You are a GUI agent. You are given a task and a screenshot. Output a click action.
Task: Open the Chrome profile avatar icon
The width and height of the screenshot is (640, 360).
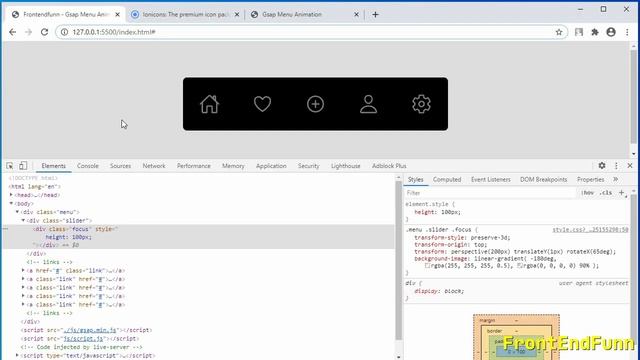click(x=611, y=32)
